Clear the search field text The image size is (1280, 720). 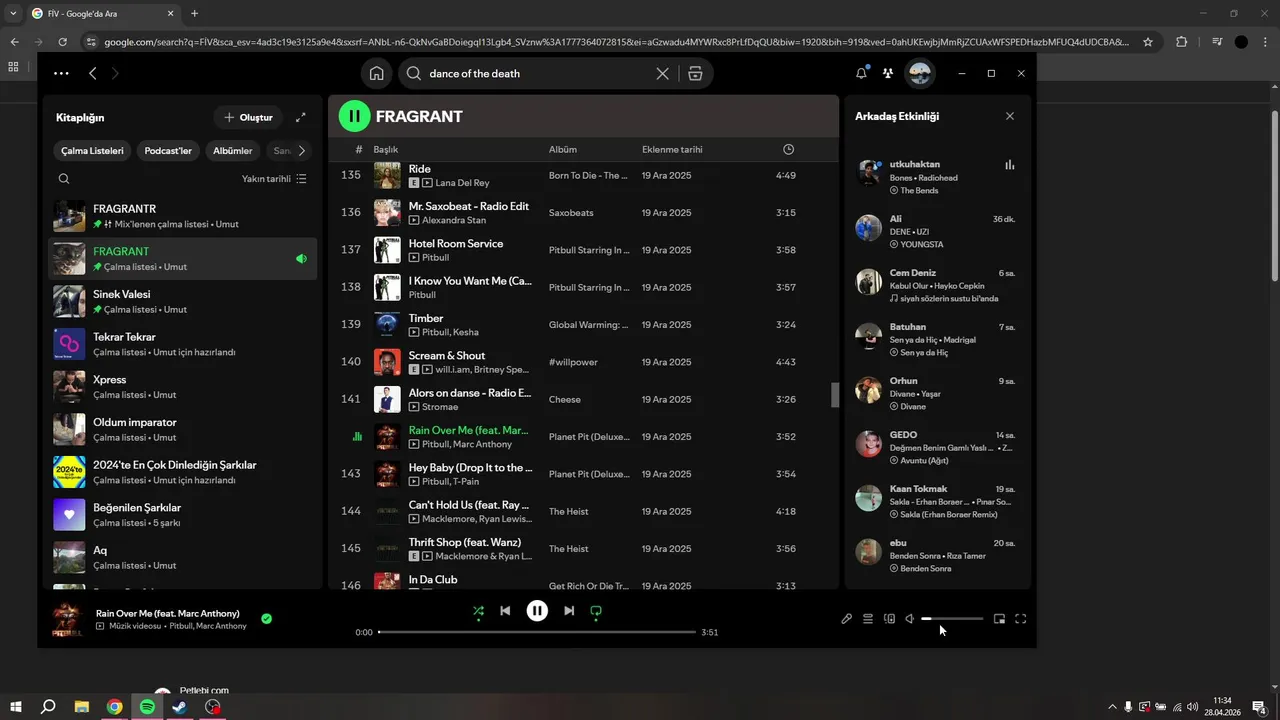[x=662, y=73]
